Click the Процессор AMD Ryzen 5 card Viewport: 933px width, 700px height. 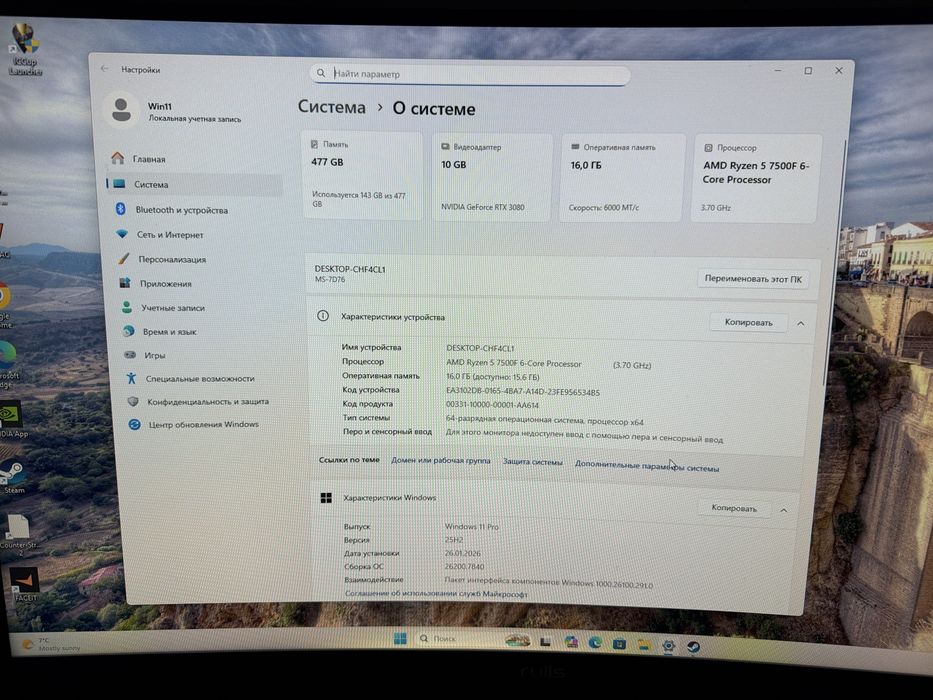coord(756,179)
